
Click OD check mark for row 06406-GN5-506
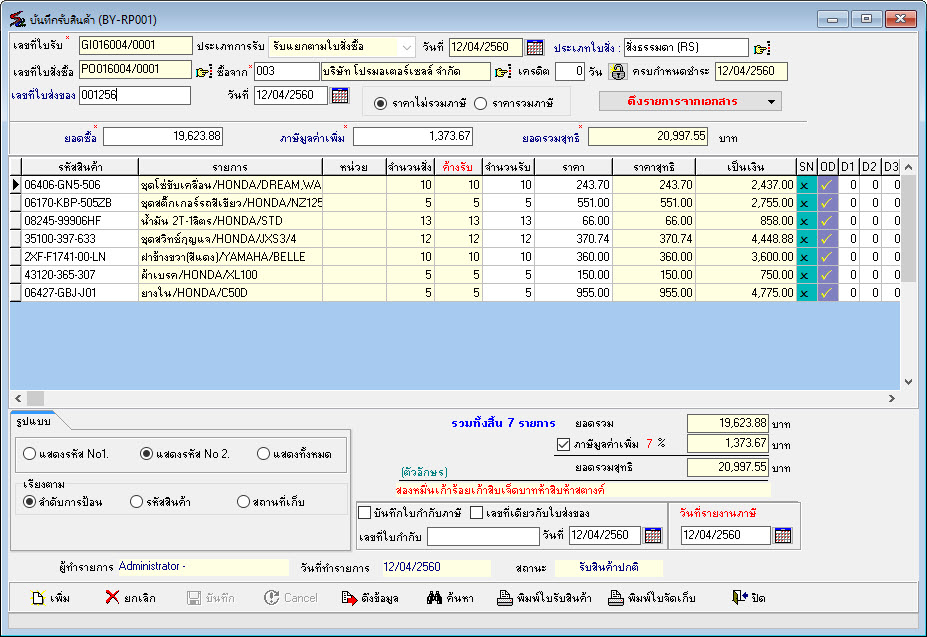tap(826, 185)
